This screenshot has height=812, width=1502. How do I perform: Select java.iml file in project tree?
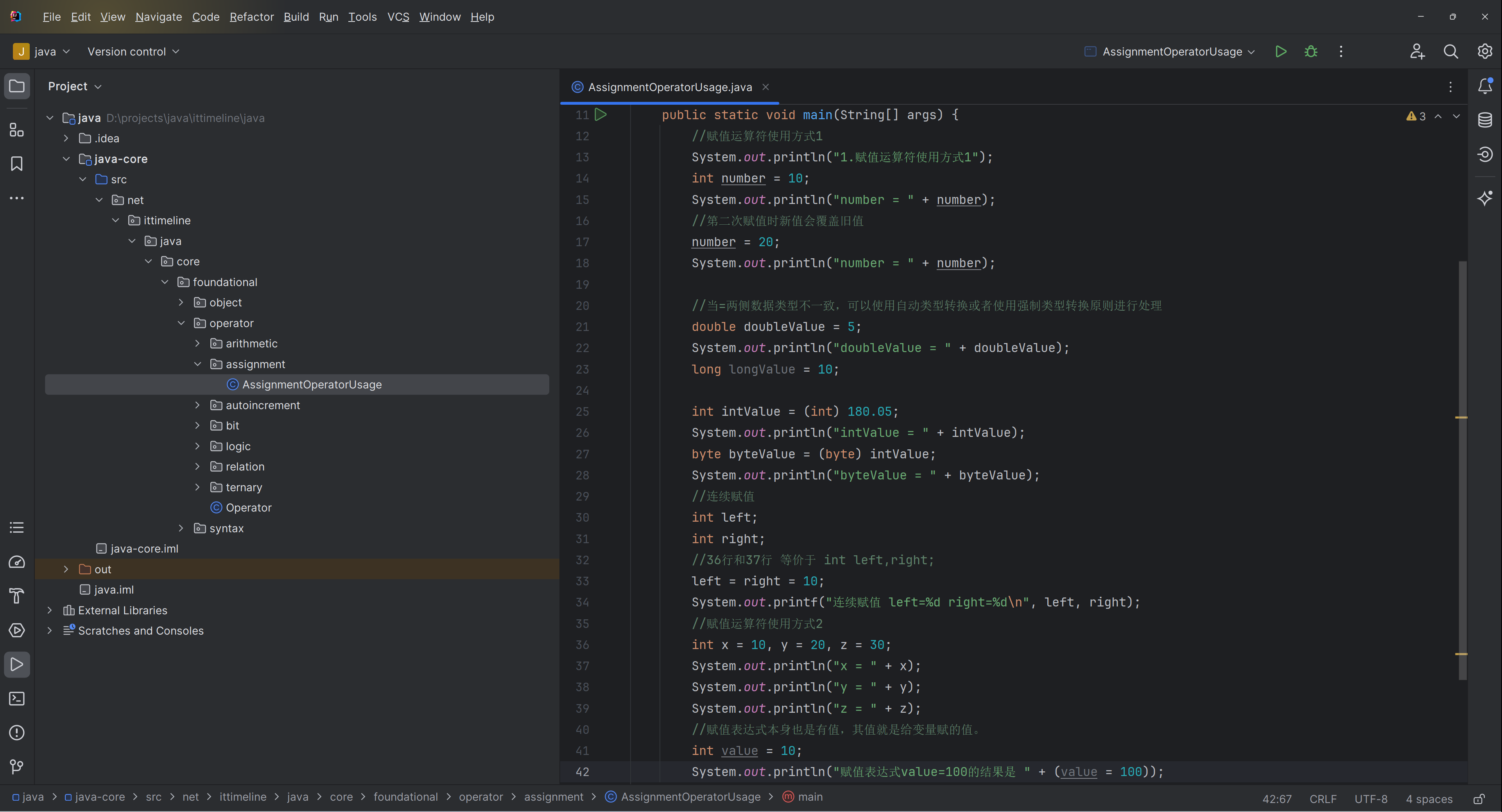pos(114,589)
